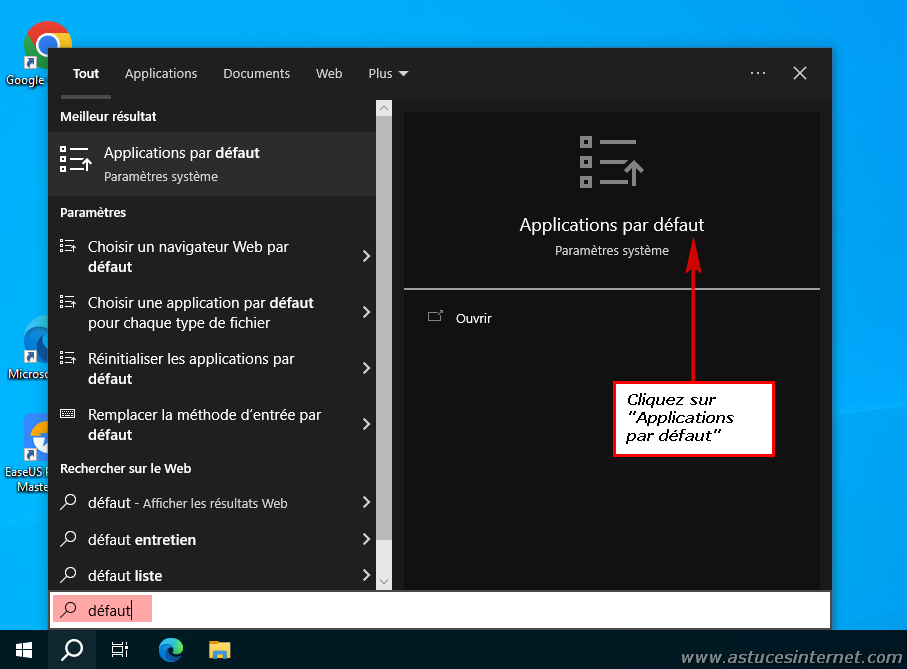
Task: Select Remplacer la méthode d'entrée par défaut
Action: tap(212, 424)
